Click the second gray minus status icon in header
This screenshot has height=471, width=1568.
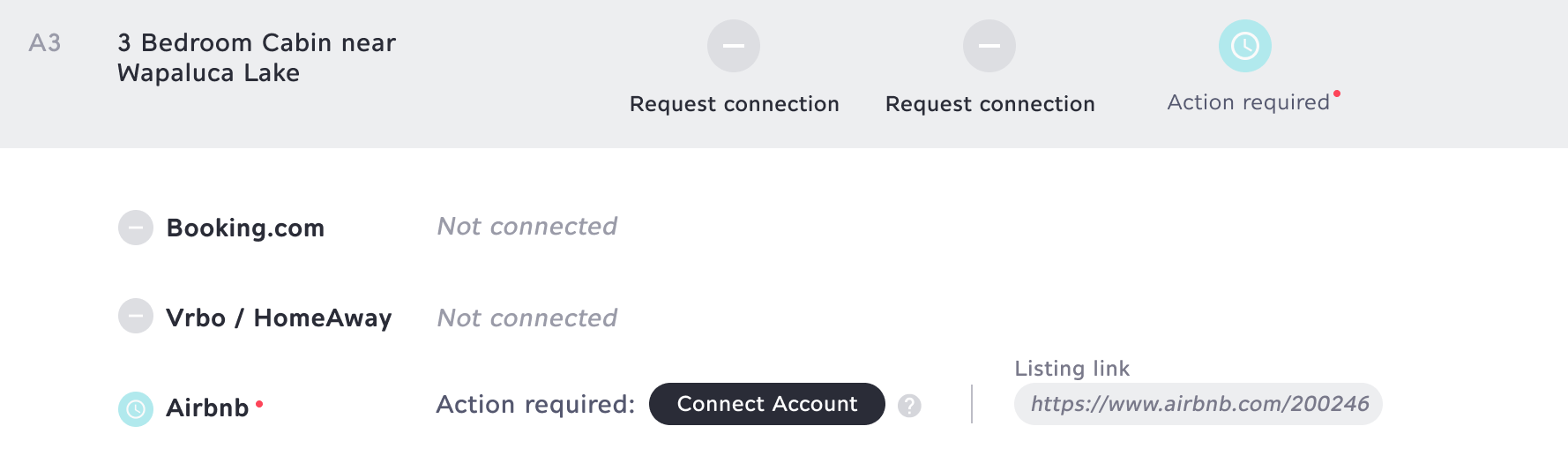pyautogui.click(x=989, y=46)
